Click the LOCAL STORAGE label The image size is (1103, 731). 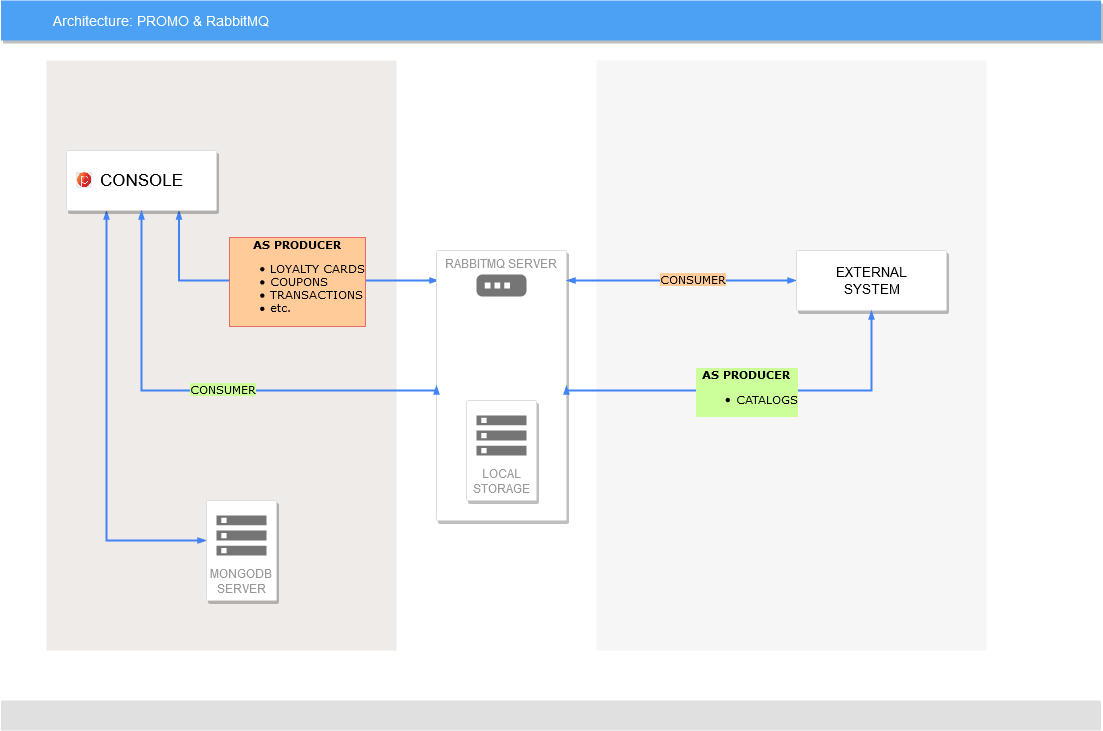[501, 481]
